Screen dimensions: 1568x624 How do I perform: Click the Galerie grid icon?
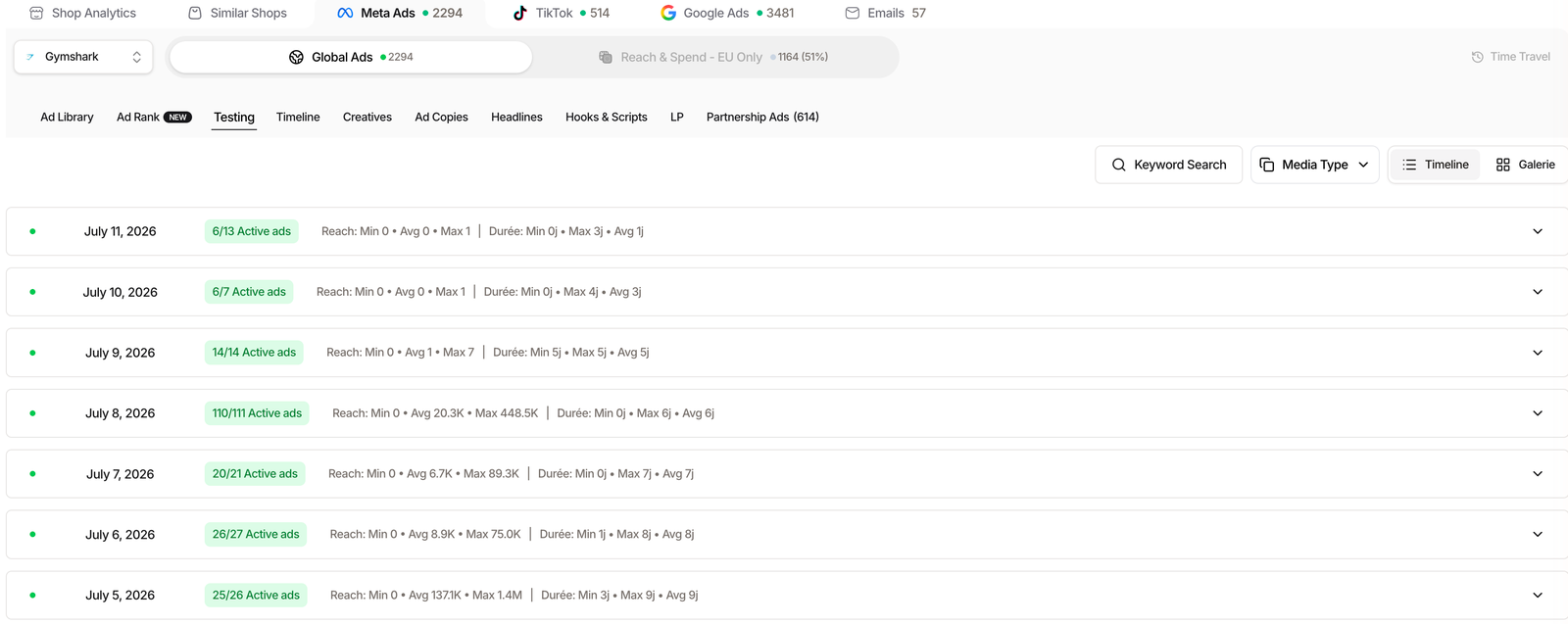1503,165
